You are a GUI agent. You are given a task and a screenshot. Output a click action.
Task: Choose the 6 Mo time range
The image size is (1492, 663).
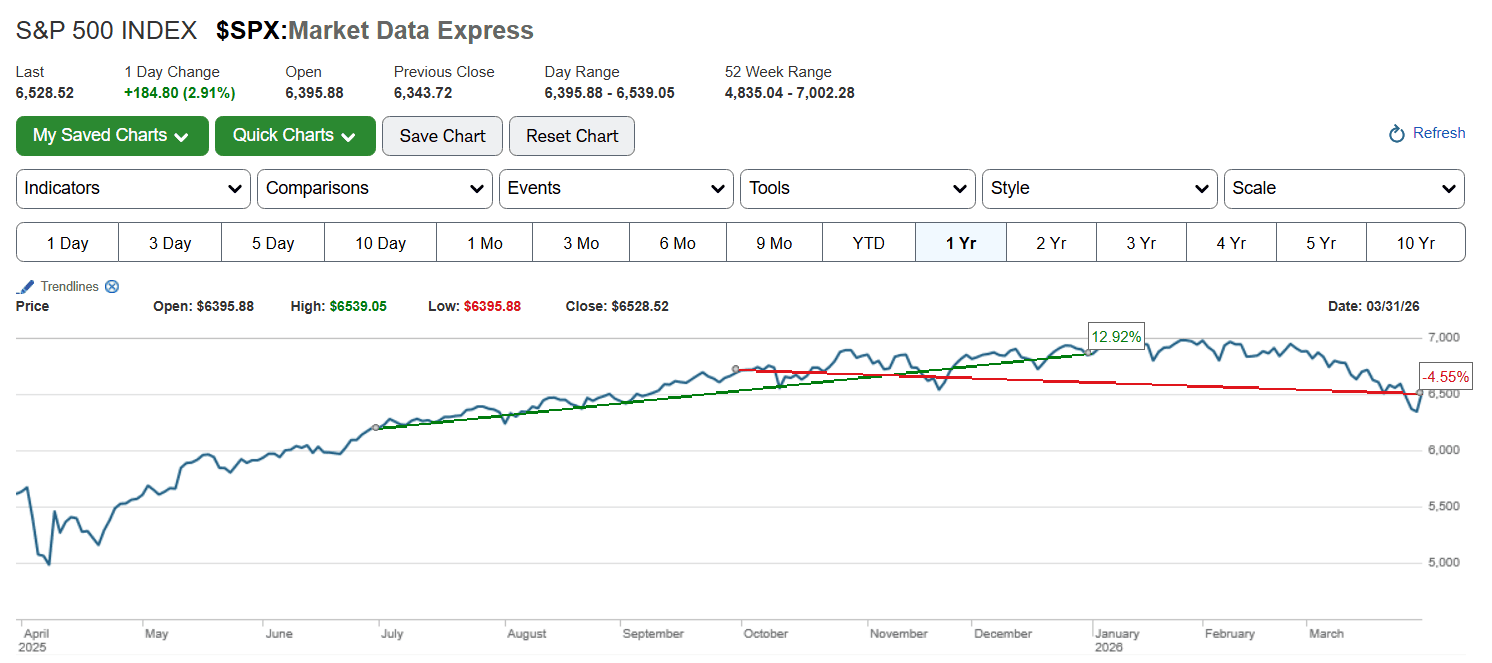pyautogui.click(x=677, y=243)
